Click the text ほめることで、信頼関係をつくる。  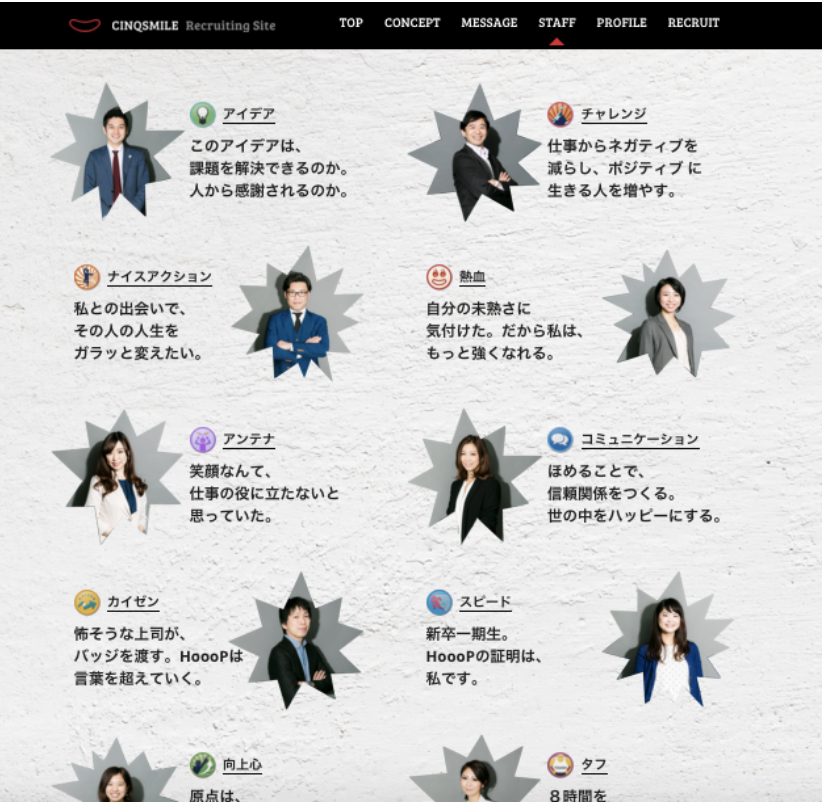(612, 482)
